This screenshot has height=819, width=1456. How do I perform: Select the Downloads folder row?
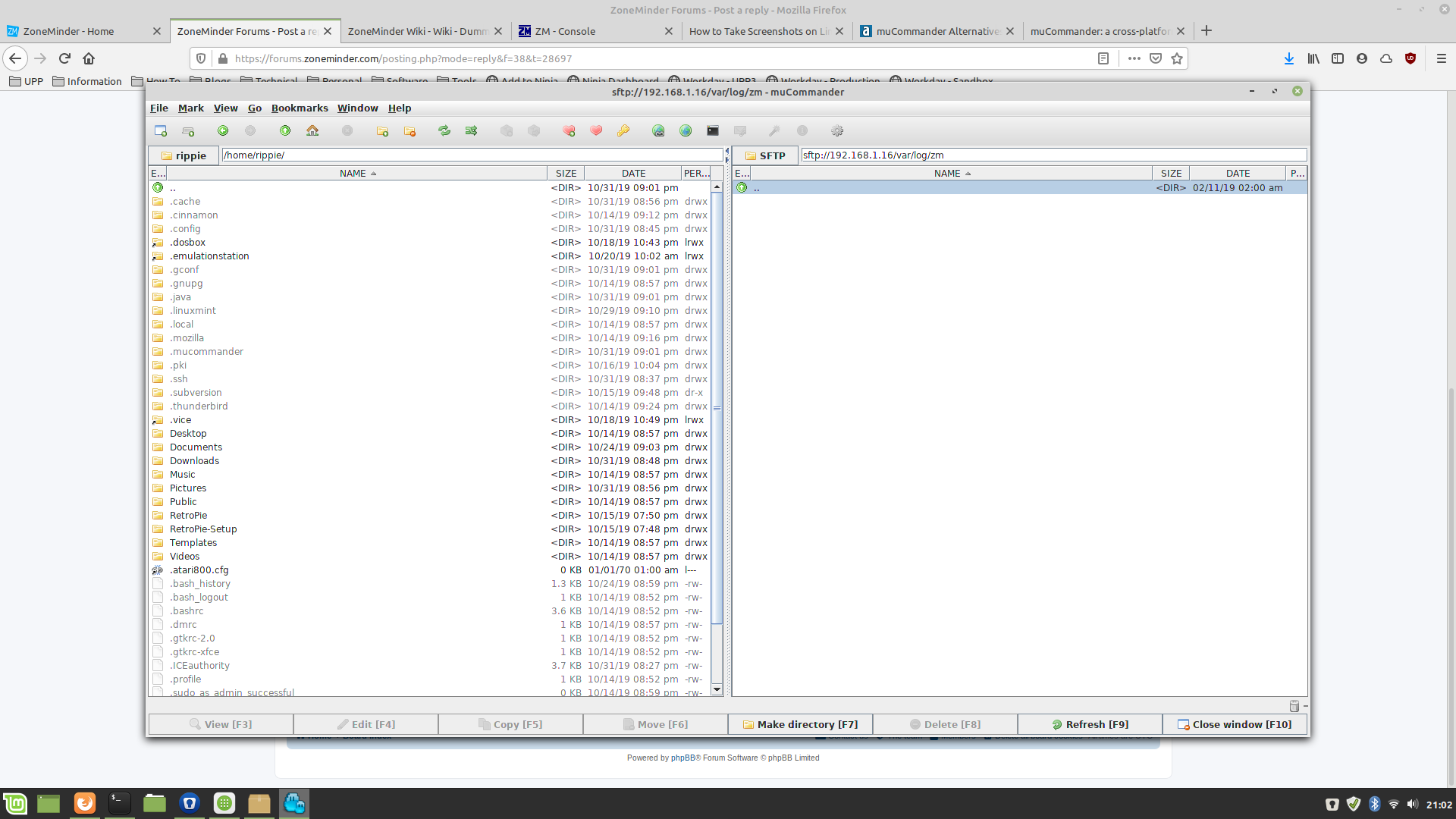(x=430, y=461)
